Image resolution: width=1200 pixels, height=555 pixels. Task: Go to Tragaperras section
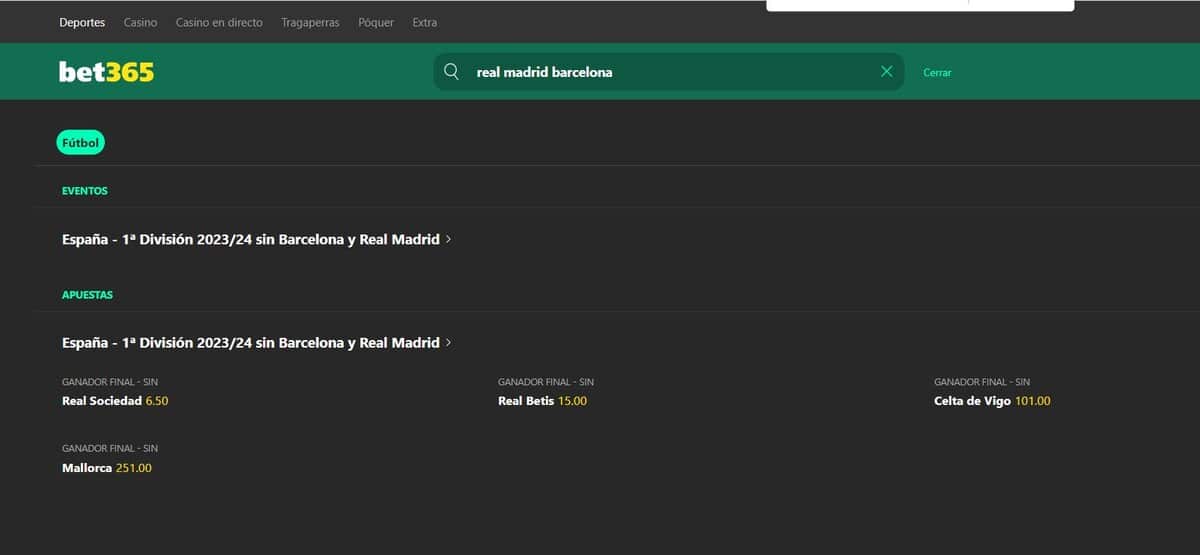[x=310, y=22]
